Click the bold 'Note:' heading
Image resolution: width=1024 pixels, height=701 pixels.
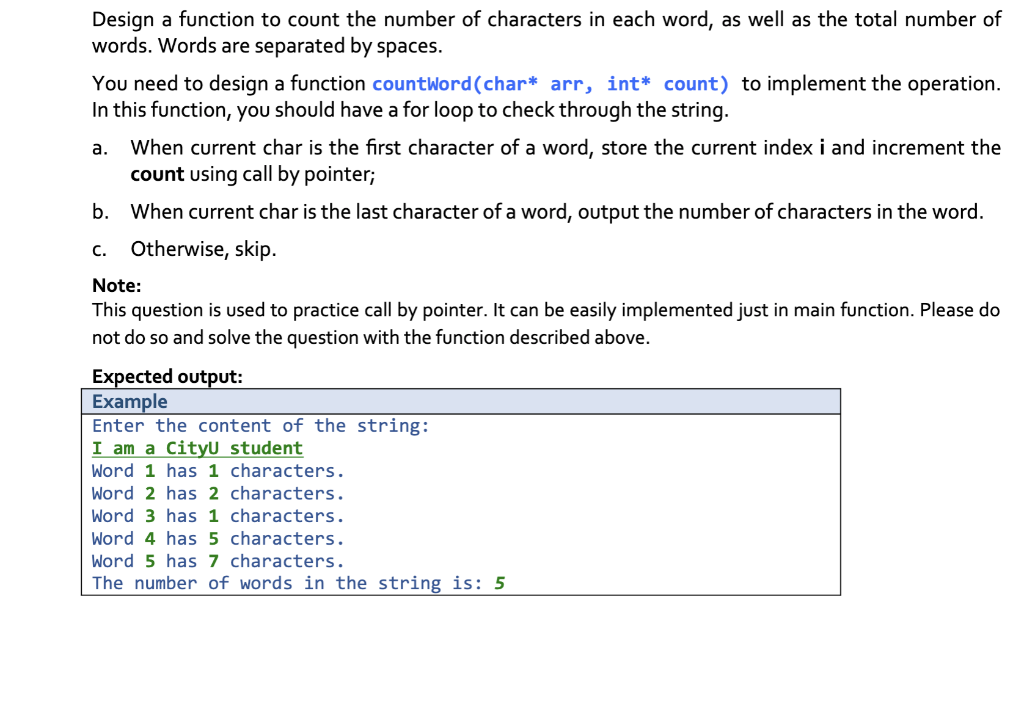117,285
